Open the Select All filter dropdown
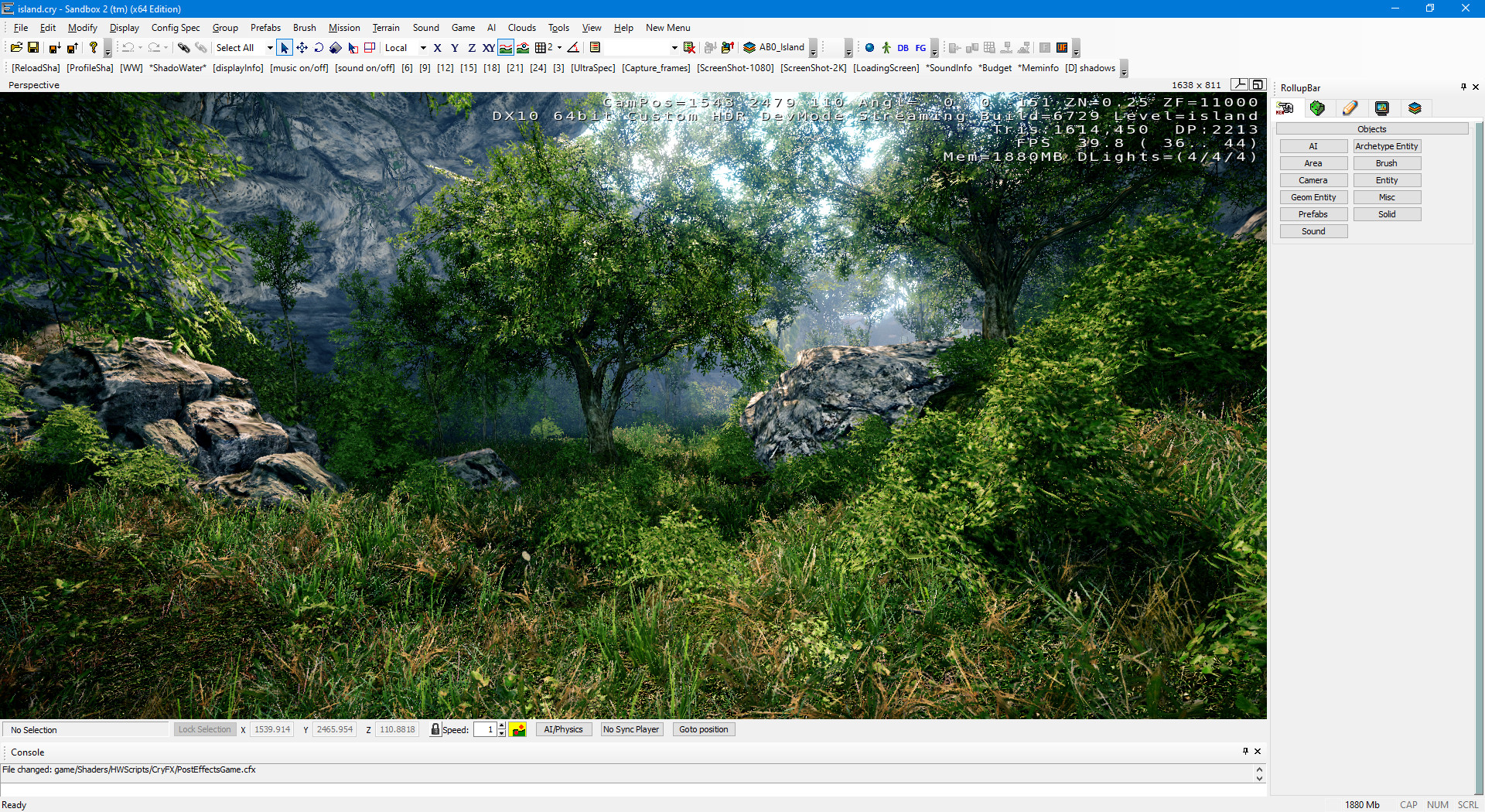Screen dimensions: 1485x812 270,48
